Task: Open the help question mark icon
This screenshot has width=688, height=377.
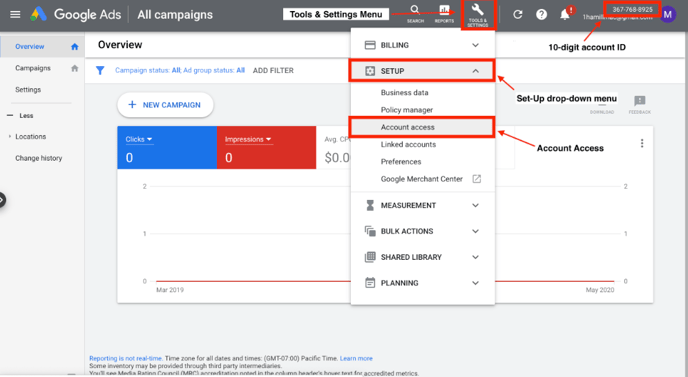Action: click(x=541, y=14)
